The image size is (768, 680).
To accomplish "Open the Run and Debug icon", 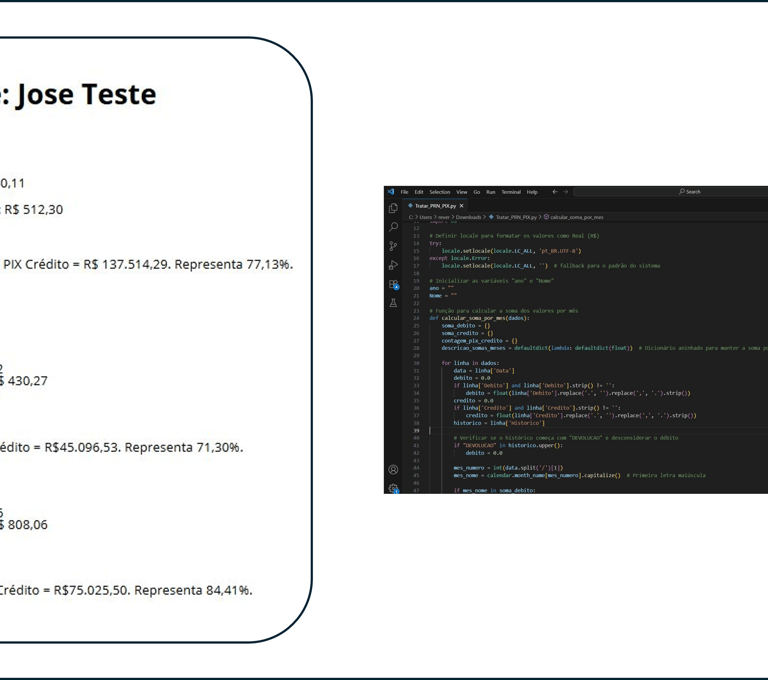I will tap(393, 265).
